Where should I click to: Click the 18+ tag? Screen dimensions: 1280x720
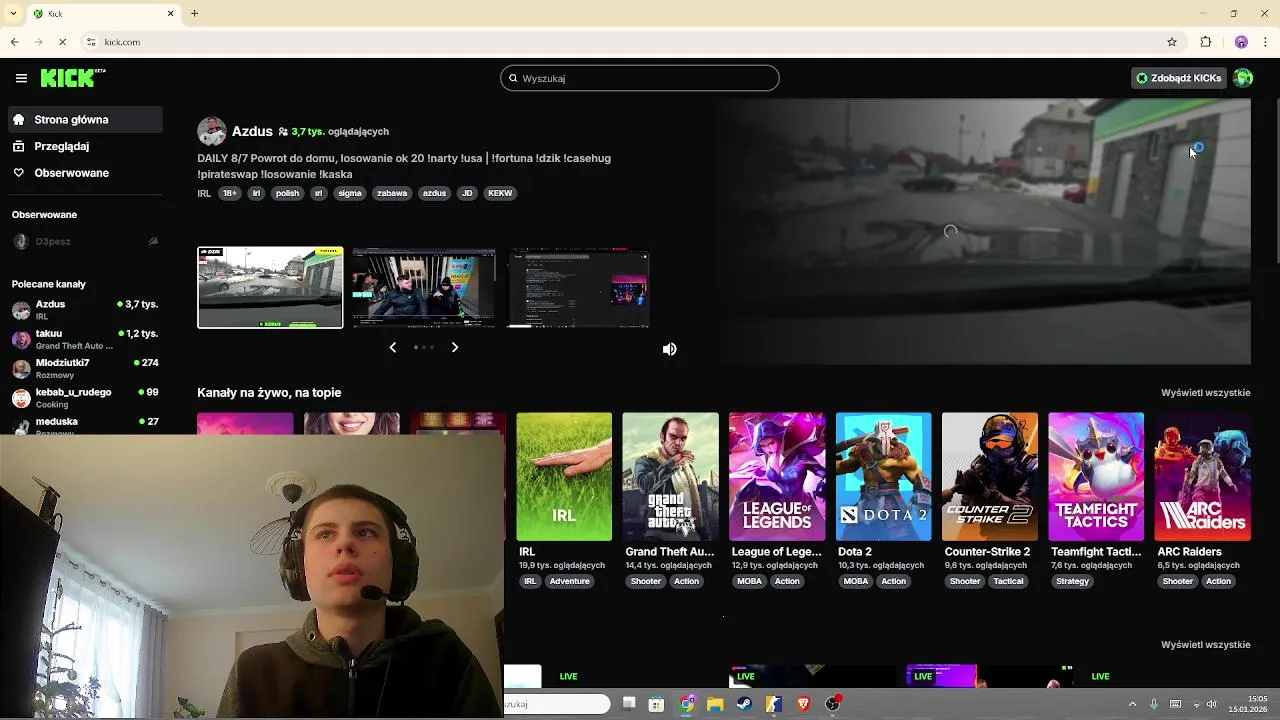230,193
